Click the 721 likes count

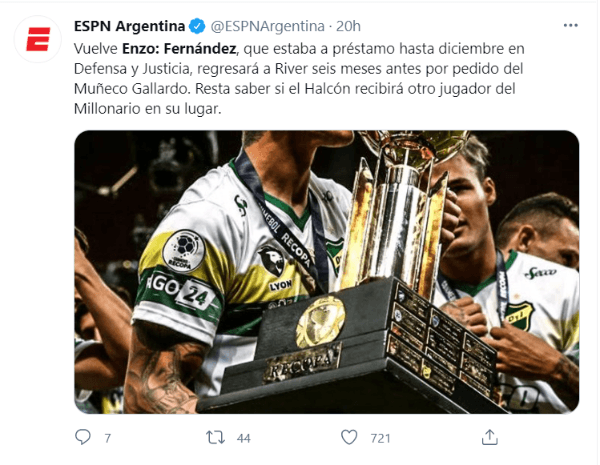point(380,438)
